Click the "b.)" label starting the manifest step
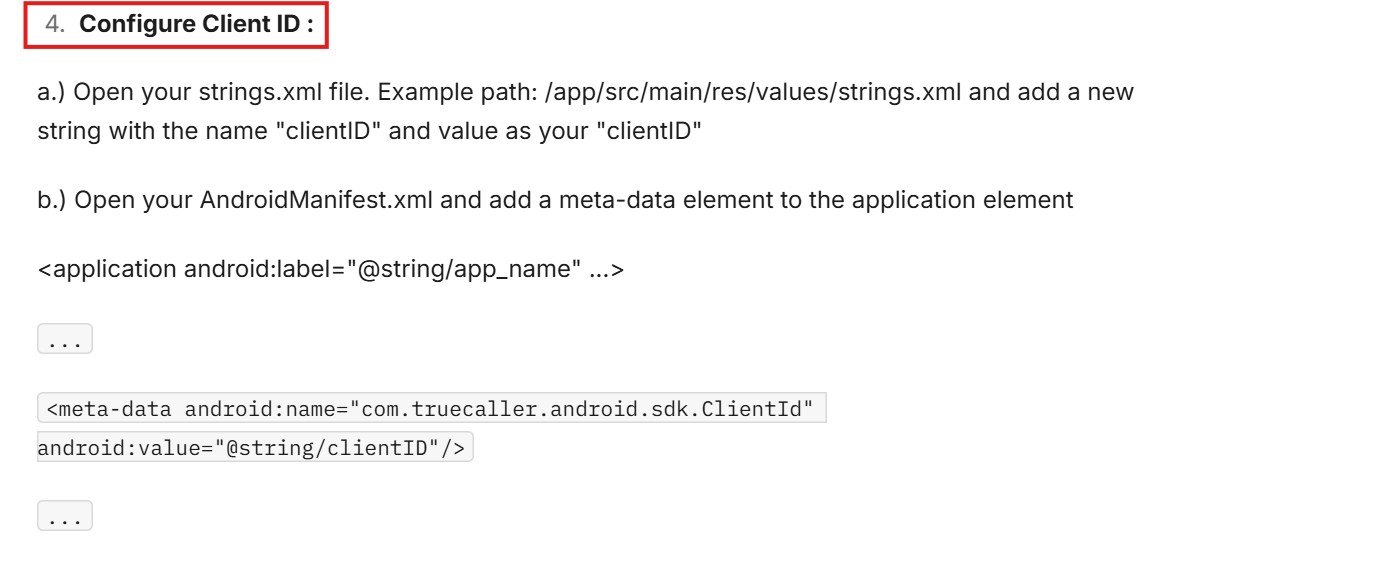The width and height of the screenshot is (1380, 564). click(x=52, y=200)
